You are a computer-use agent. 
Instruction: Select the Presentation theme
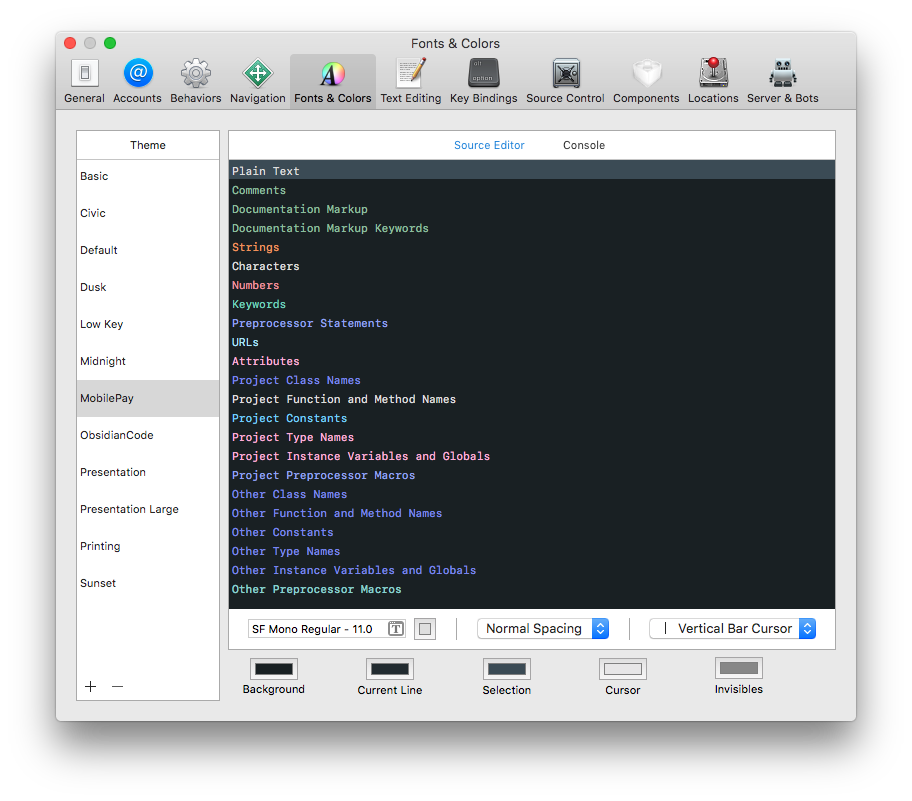[148, 472]
